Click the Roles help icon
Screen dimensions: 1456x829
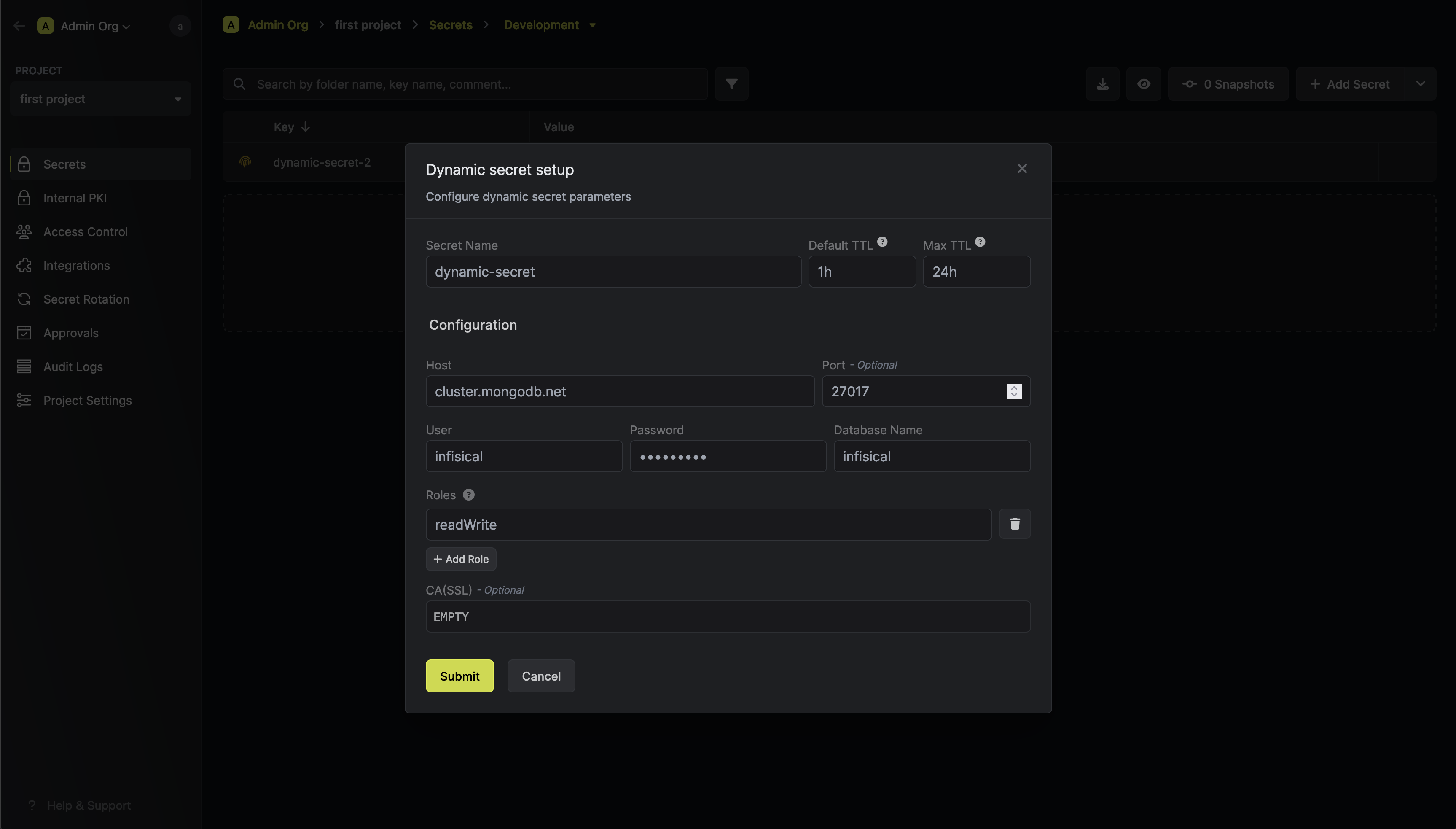[468, 495]
